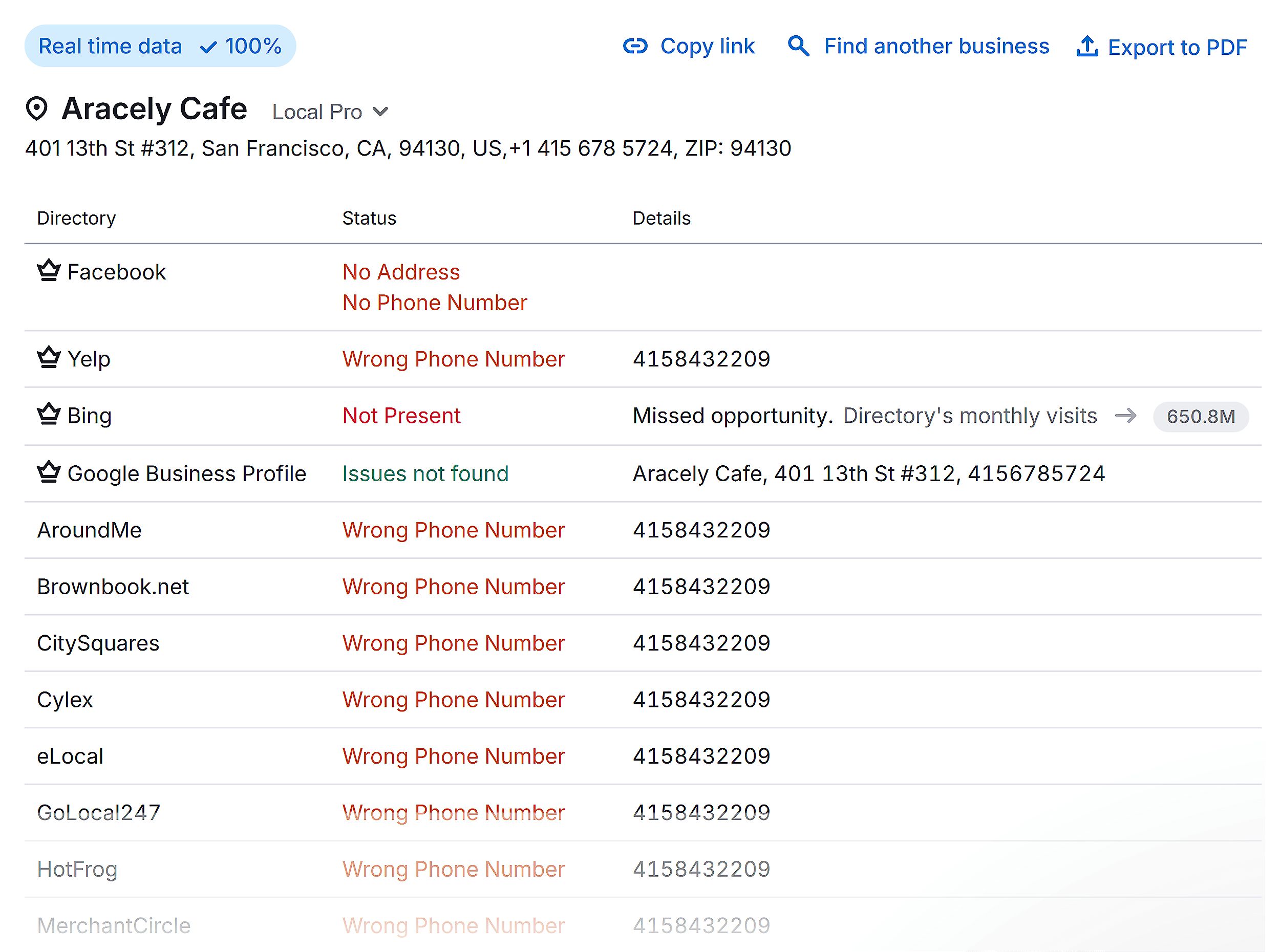1280x952 pixels.
Task: Click the Google Business Profile directory name
Action: pos(187,473)
